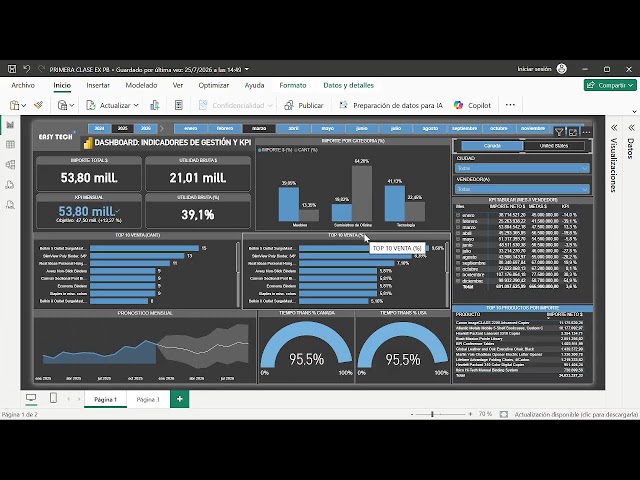Open the Modelado ribbon tab

(141, 85)
